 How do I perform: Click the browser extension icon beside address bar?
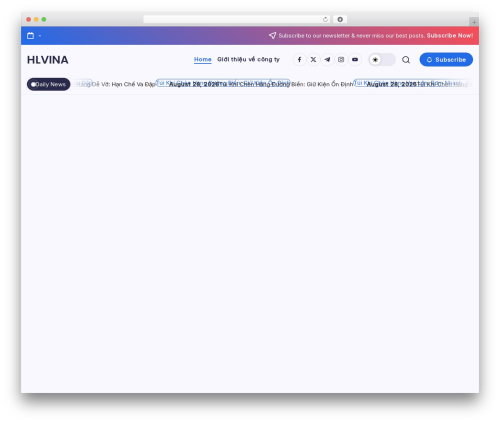[340, 19]
